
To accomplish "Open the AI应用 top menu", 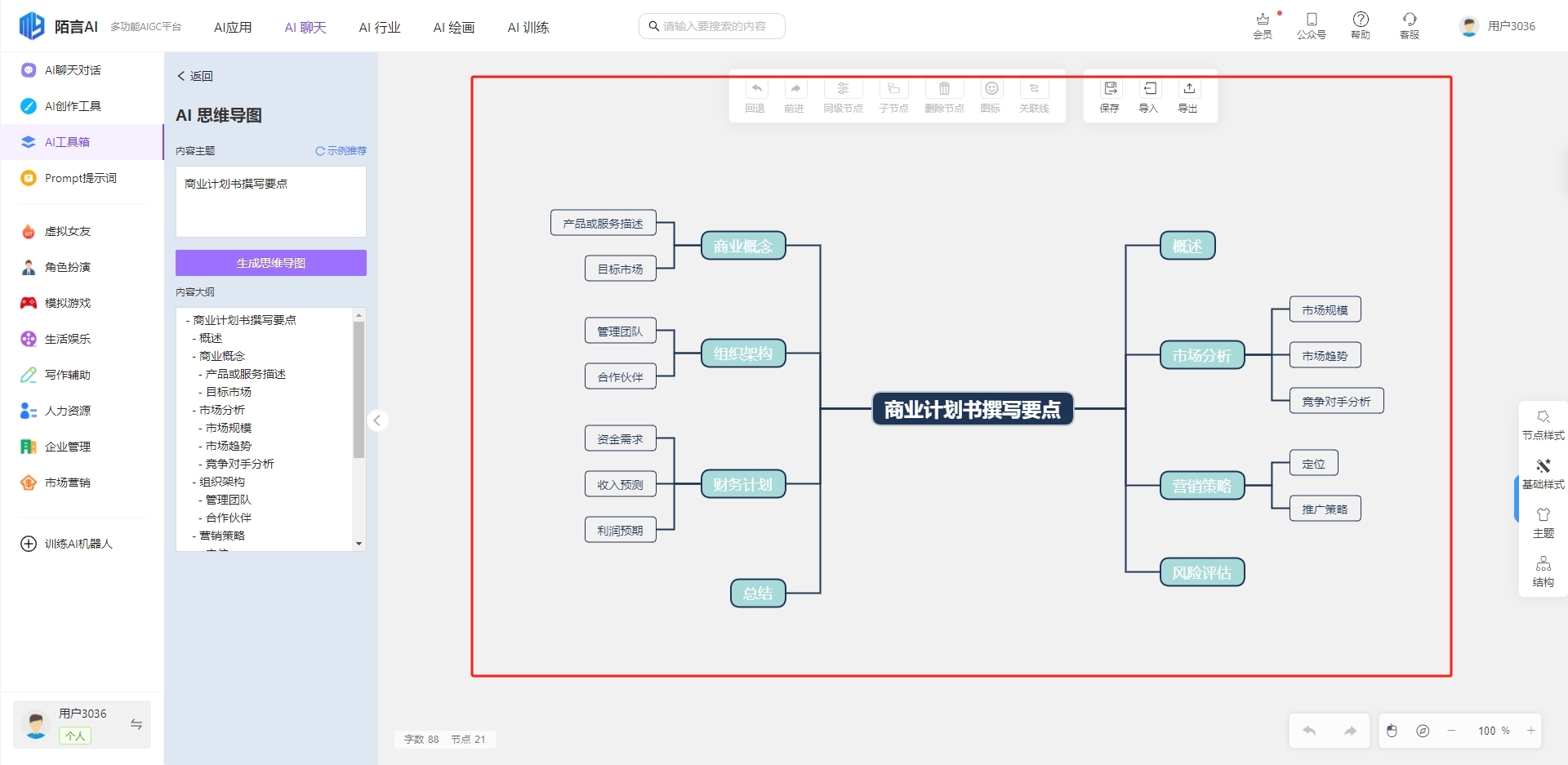I will 233,27.
